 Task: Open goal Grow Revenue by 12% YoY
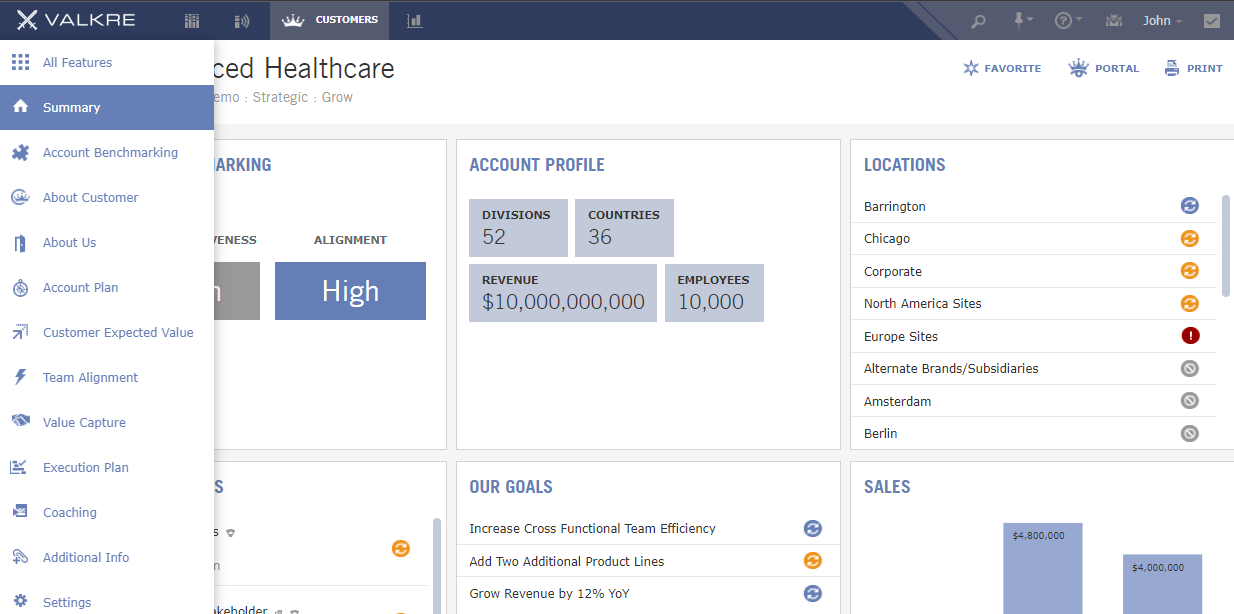tap(549, 593)
